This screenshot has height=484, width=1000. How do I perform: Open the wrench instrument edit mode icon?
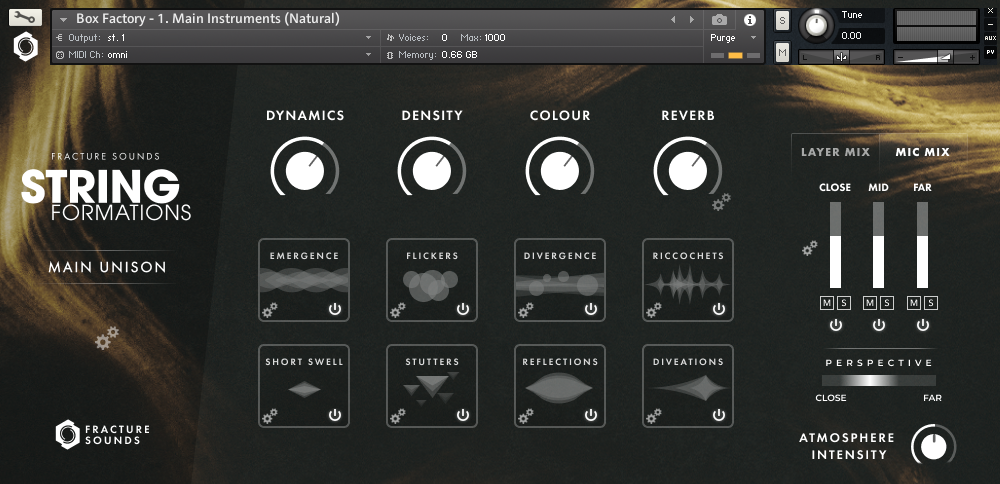click(26, 17)
